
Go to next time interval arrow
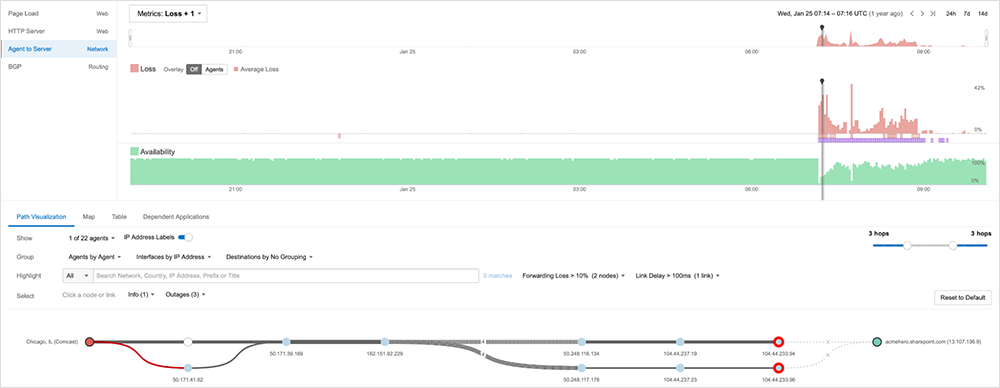[x=922, y=13]
